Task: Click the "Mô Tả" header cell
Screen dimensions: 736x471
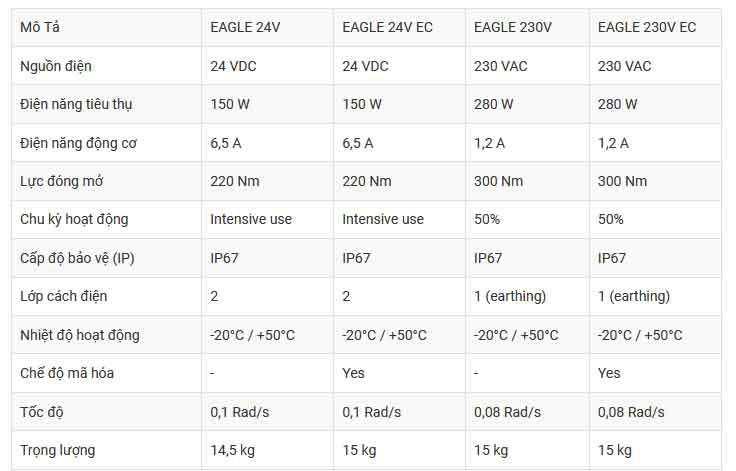Action: click(39, 28)
